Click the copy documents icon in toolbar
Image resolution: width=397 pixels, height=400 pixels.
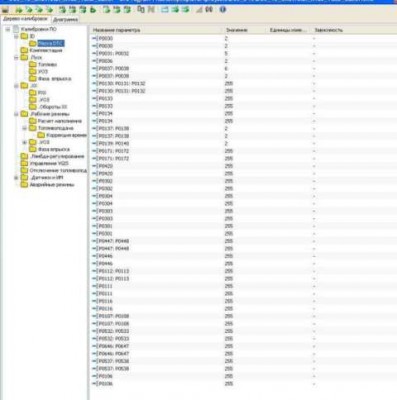(x=141, y=10)
